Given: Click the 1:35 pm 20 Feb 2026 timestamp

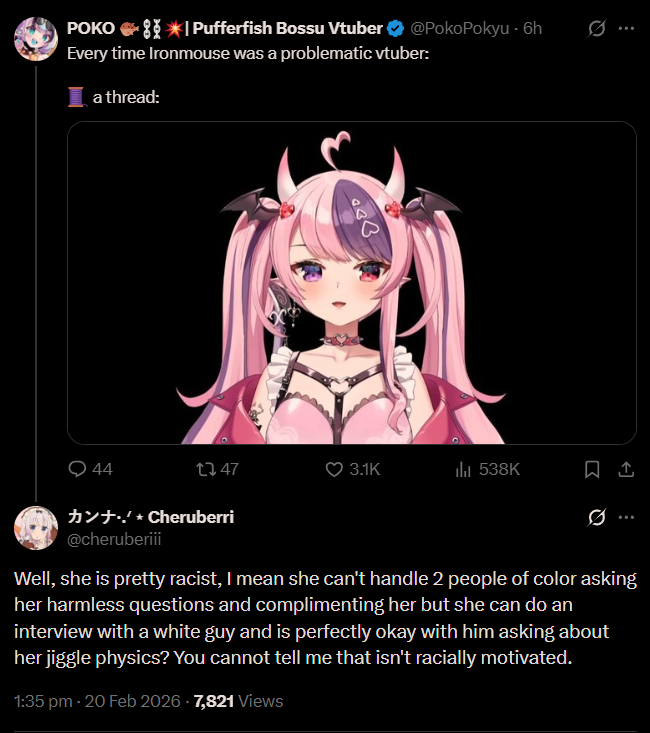Looking at the screenshot, I should 97,701.
